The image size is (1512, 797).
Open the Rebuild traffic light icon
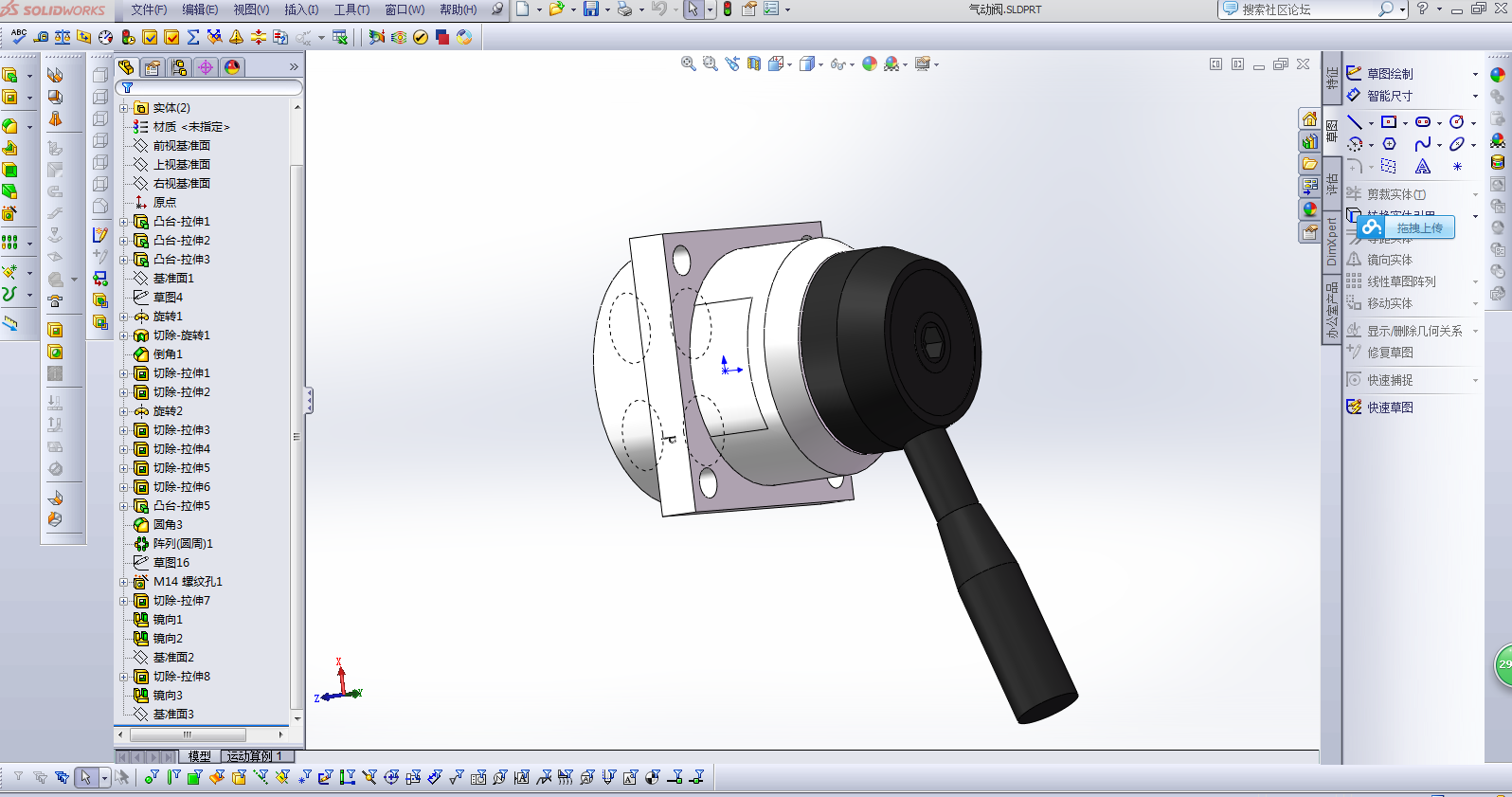coord(728,9)
